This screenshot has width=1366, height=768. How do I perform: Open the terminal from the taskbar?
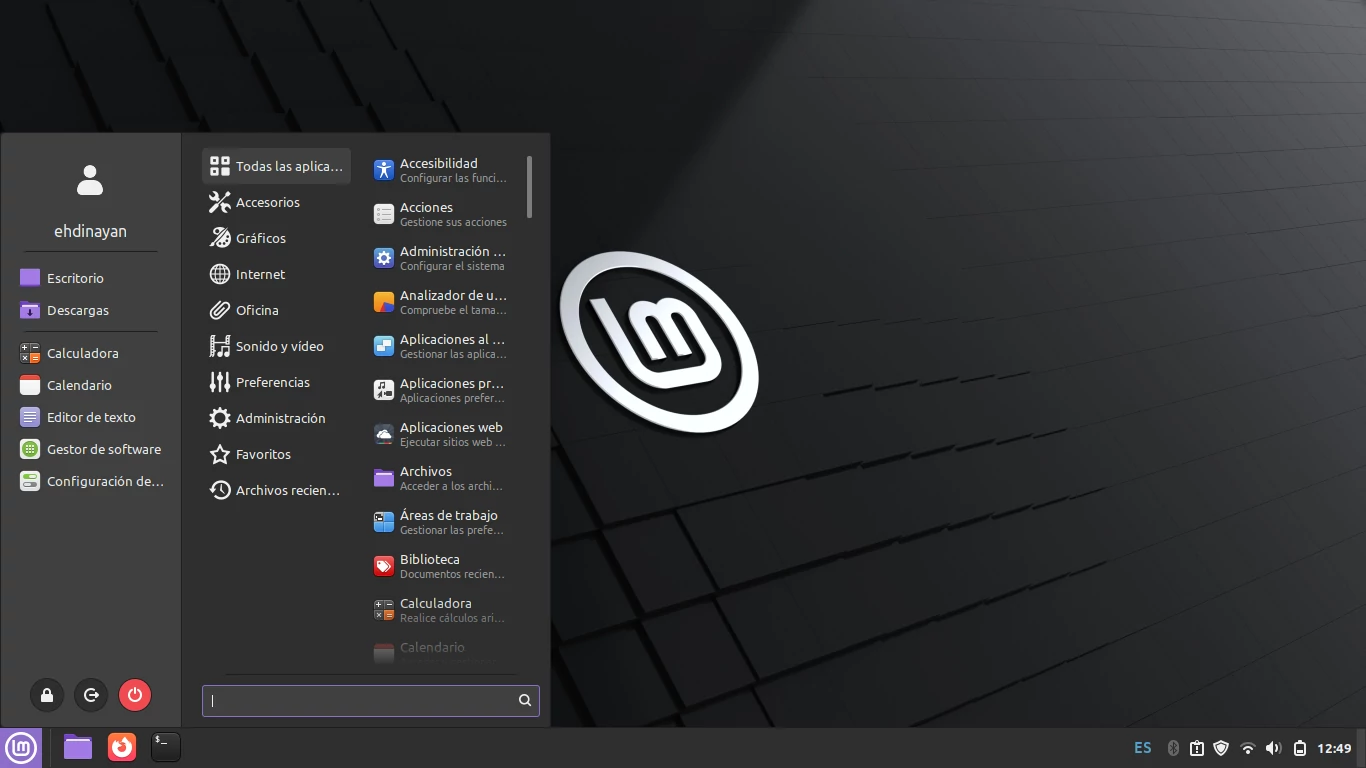pos(165,747)
